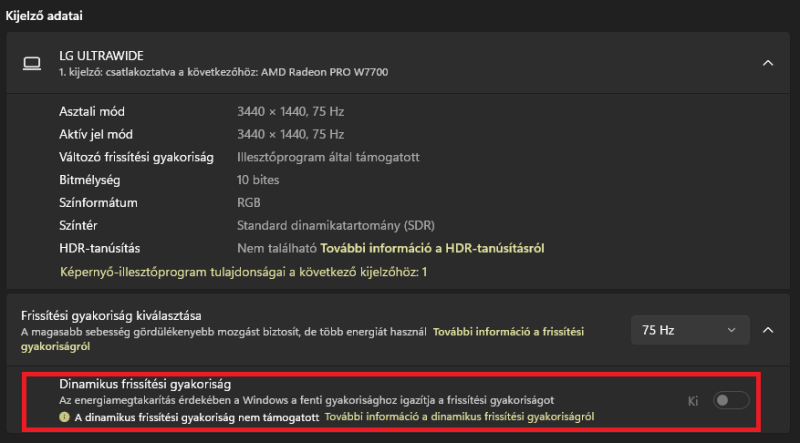Toggle the Dinamikus frissítési gyakoriság switch

tap(730, 401)
